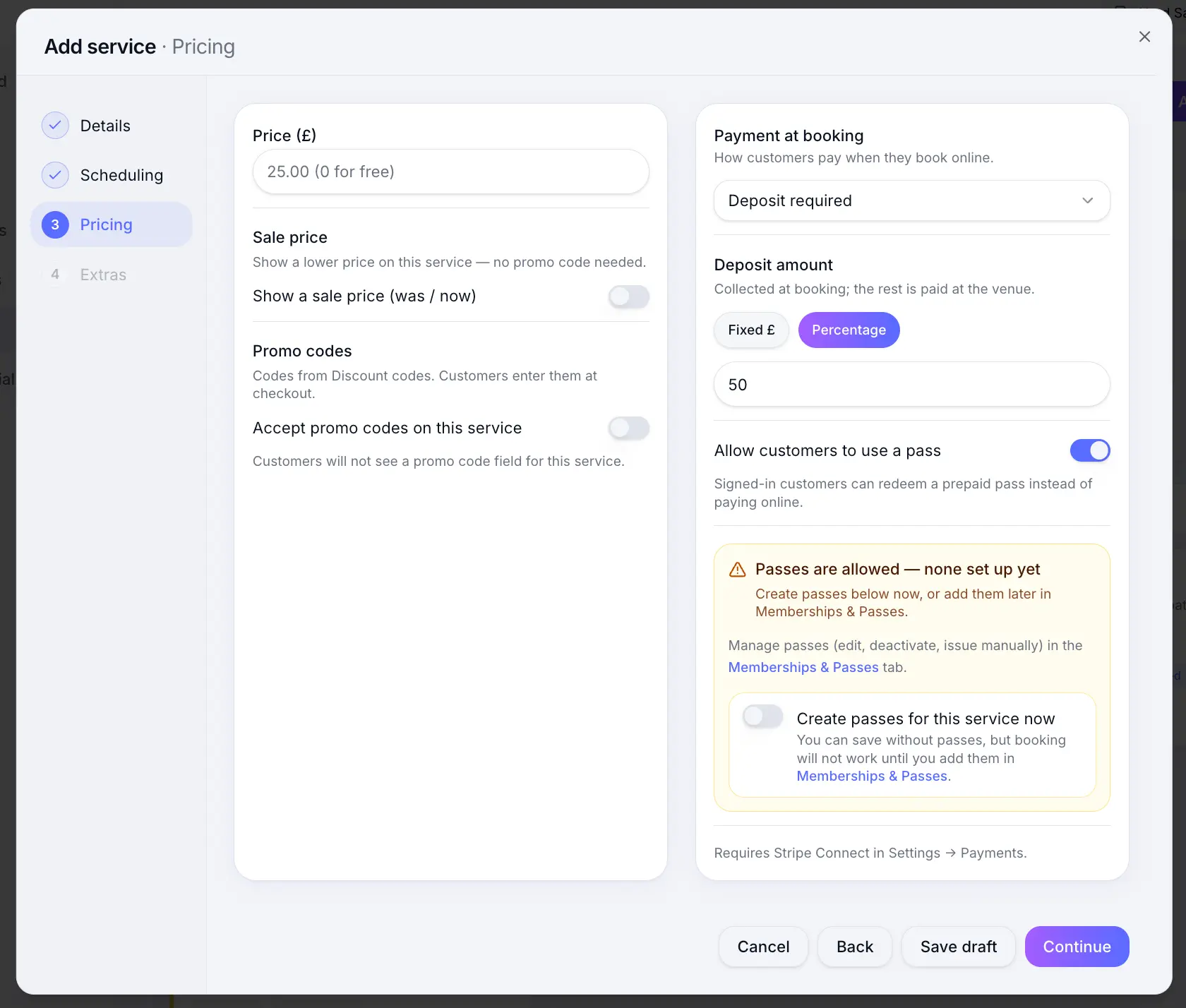Image resolution: width=1186 pixels, height=1008 pixels.
Task: Choose Fixed £ deposit type
Action: pos(751,330)
